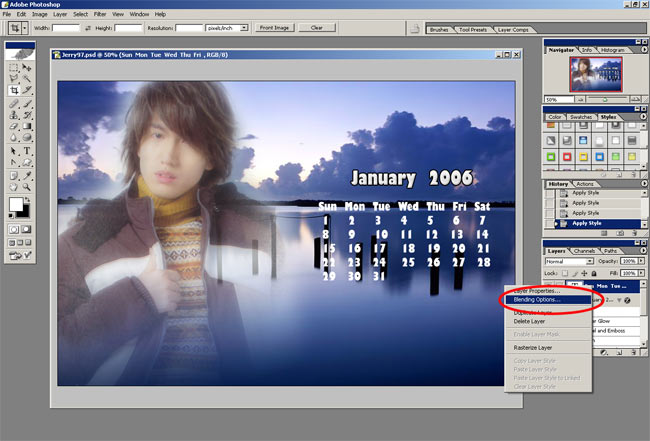Open the Filter menu
650x441 pixels.
pyautogui.click(x=100, y=14)
